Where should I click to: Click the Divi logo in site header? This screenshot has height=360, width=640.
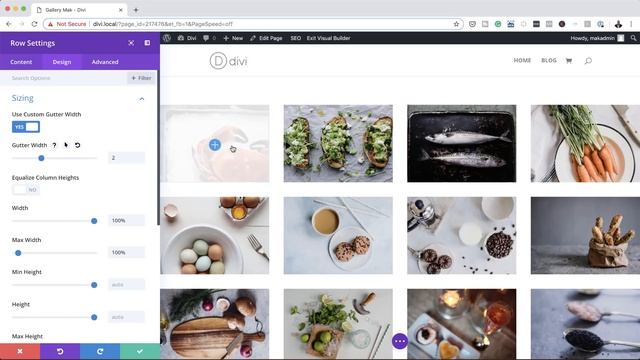tap(229, 61)
